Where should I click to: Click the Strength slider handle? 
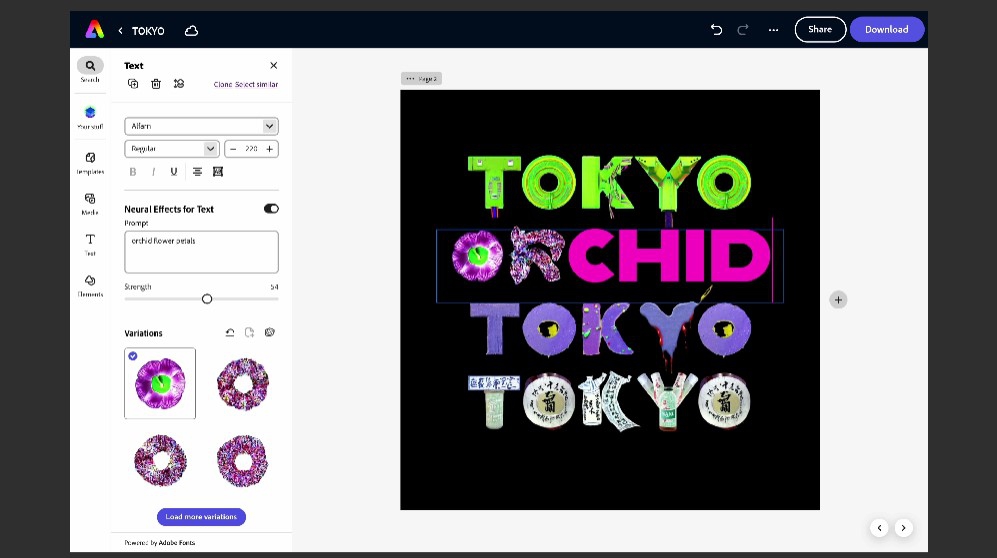(207, 299)
